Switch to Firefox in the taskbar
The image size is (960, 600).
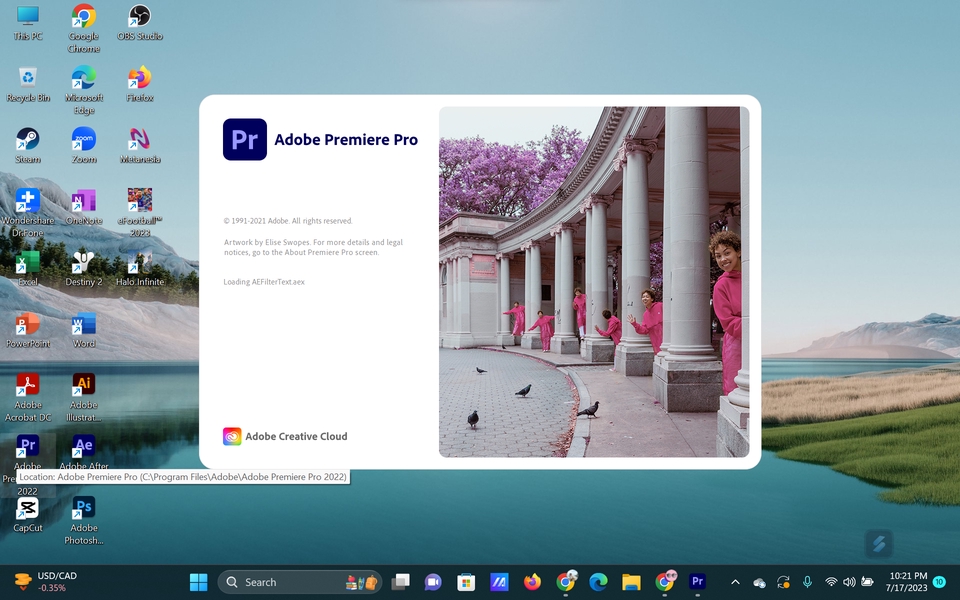(x=532, y=582)
